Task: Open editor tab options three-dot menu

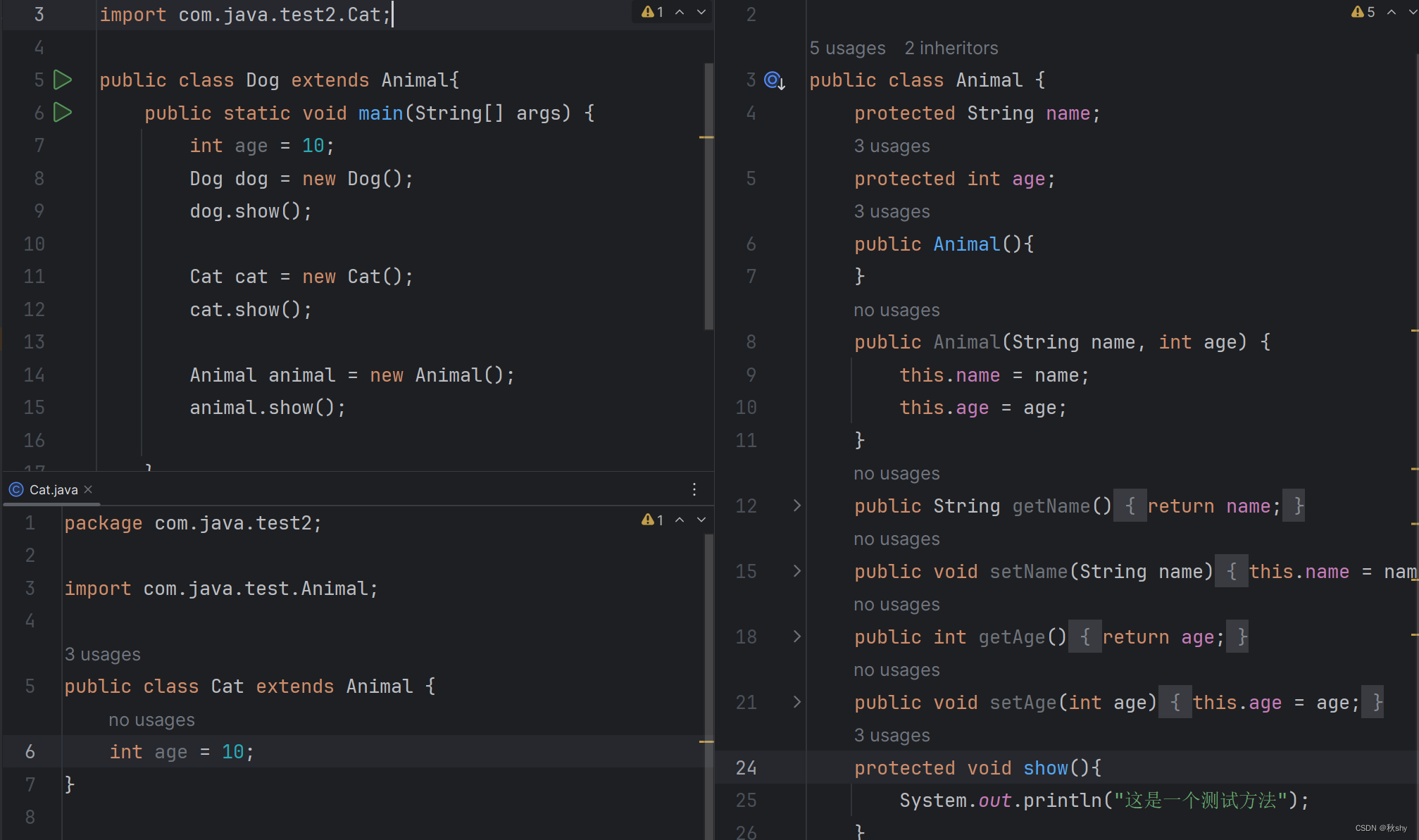Action: click(694, 489)
